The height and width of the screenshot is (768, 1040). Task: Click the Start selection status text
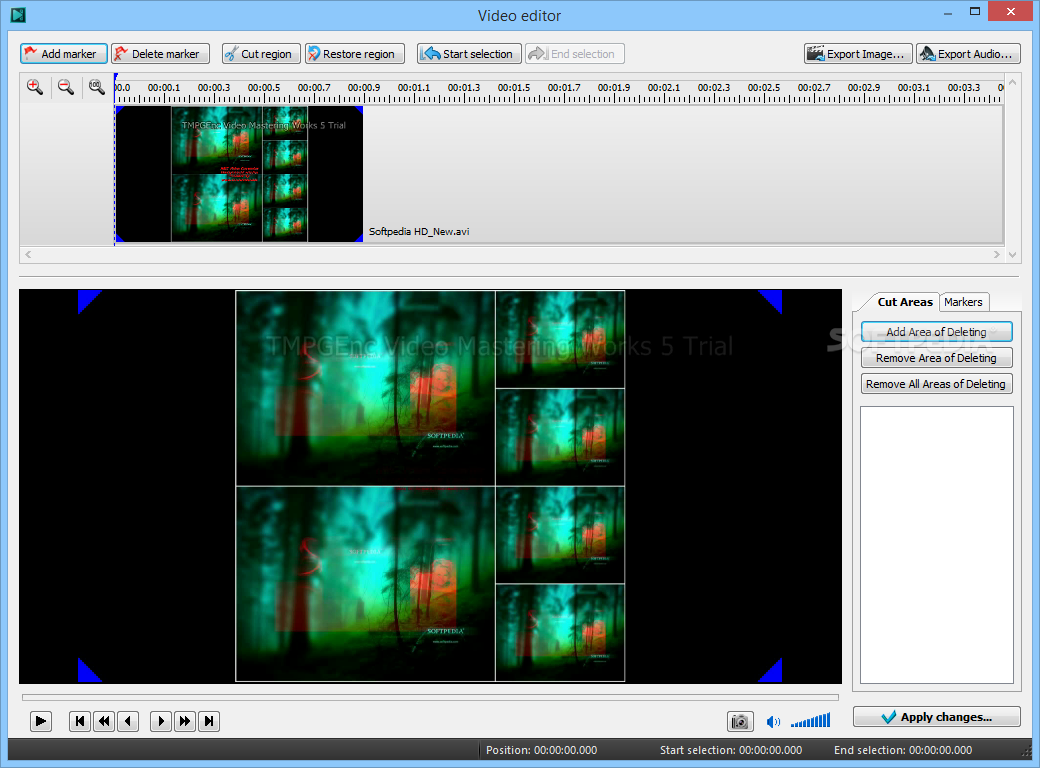(x=731, y=750)
